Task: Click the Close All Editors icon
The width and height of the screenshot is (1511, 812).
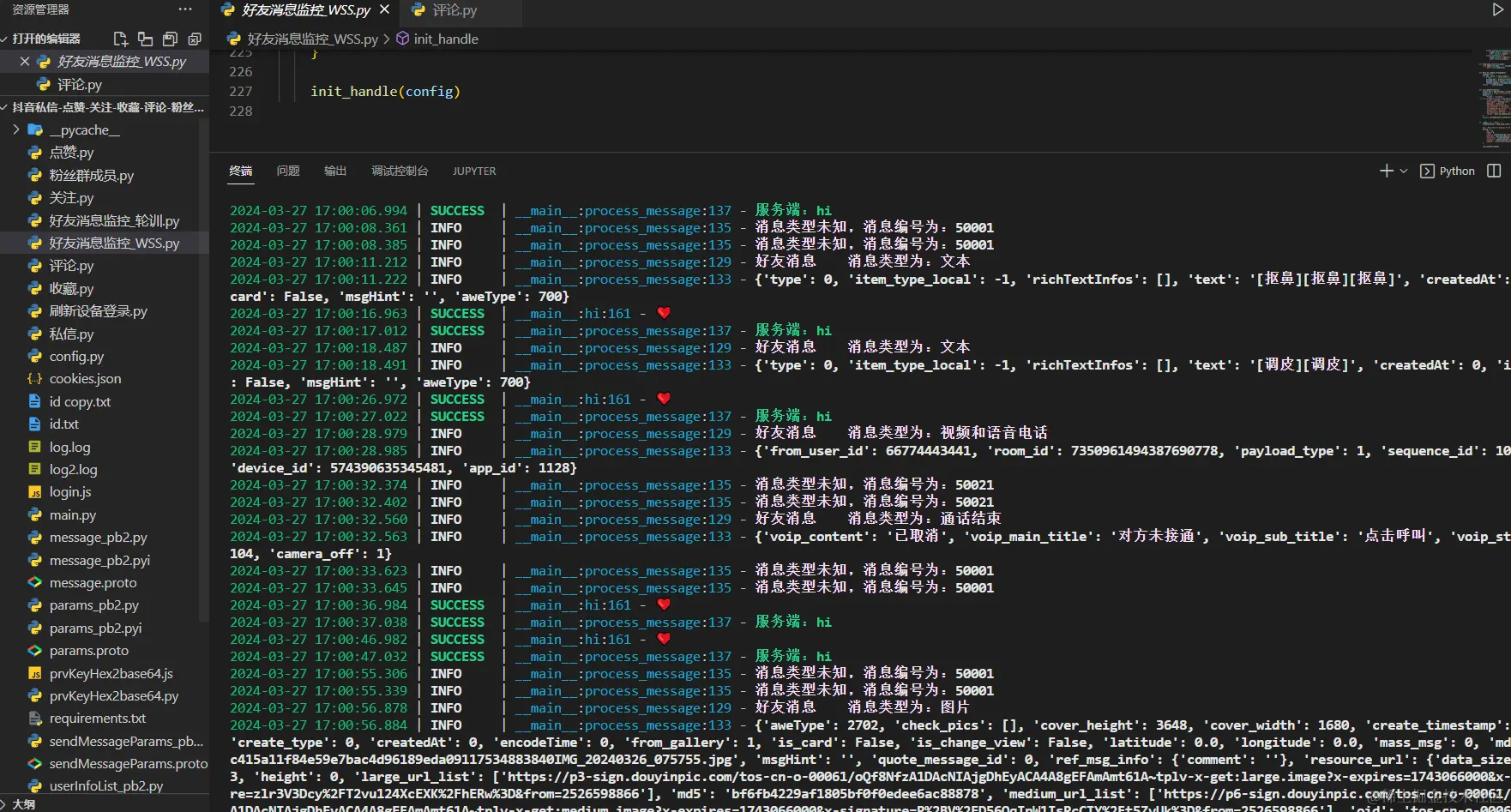Action: (x=195, y=39)
